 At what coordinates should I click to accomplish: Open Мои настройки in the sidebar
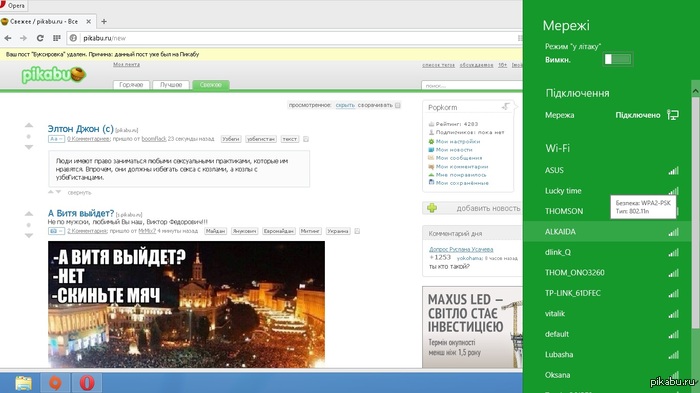[458, 142]
